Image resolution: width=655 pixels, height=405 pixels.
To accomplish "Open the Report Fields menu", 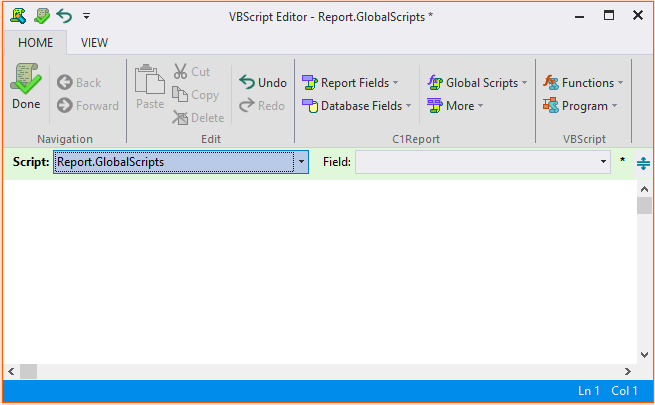I will pyautogui.click(x=349, y=83).
